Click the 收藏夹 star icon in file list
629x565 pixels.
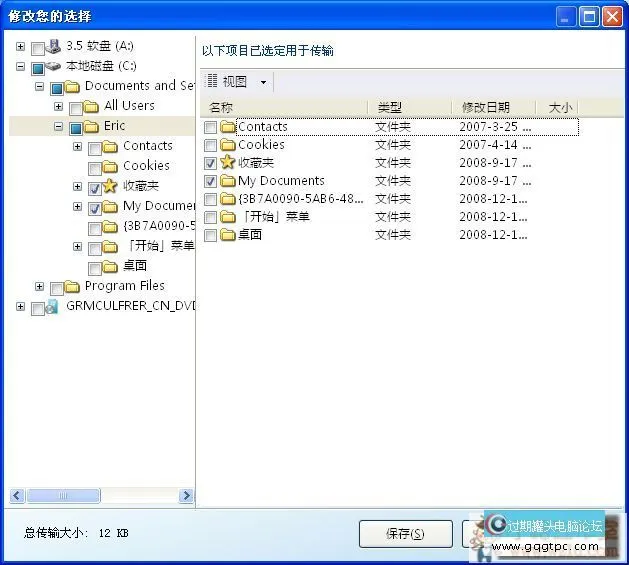[228, 162]
